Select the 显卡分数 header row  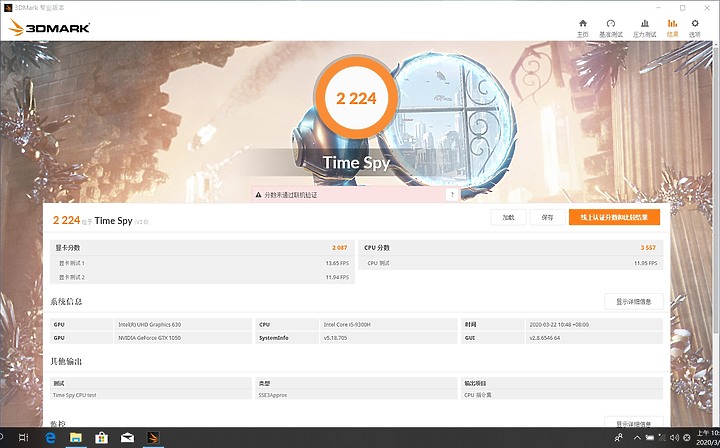tap(202, 248)
